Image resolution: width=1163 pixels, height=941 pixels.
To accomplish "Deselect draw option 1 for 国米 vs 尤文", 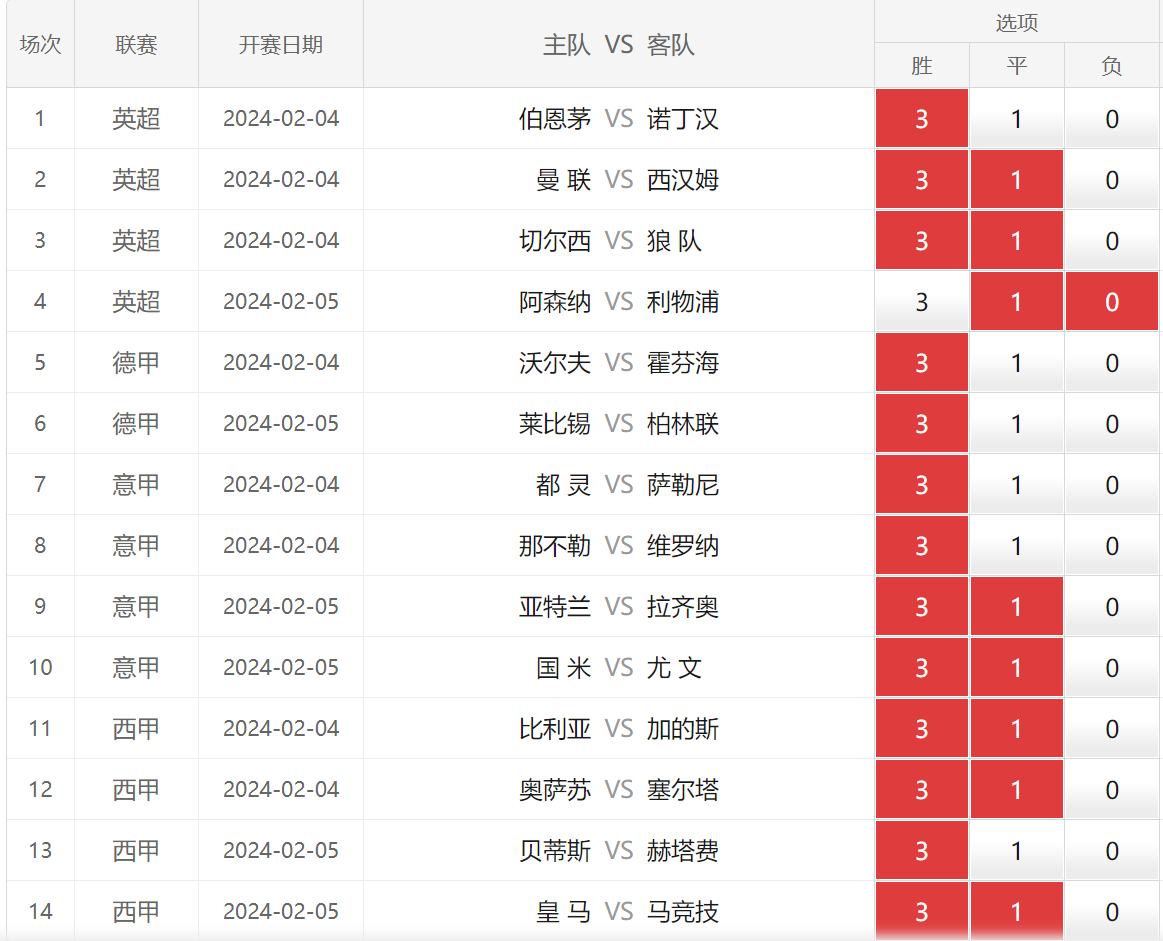I will (x=1016, y=667).
